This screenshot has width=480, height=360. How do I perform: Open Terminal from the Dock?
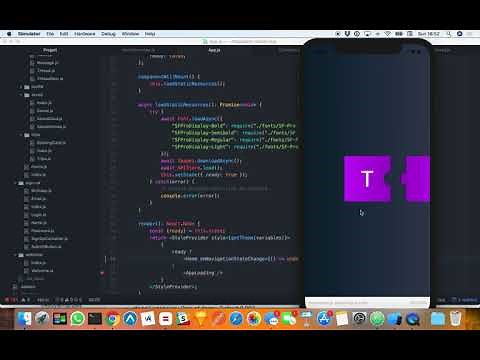pyautogui.click(x=95, y=319)
